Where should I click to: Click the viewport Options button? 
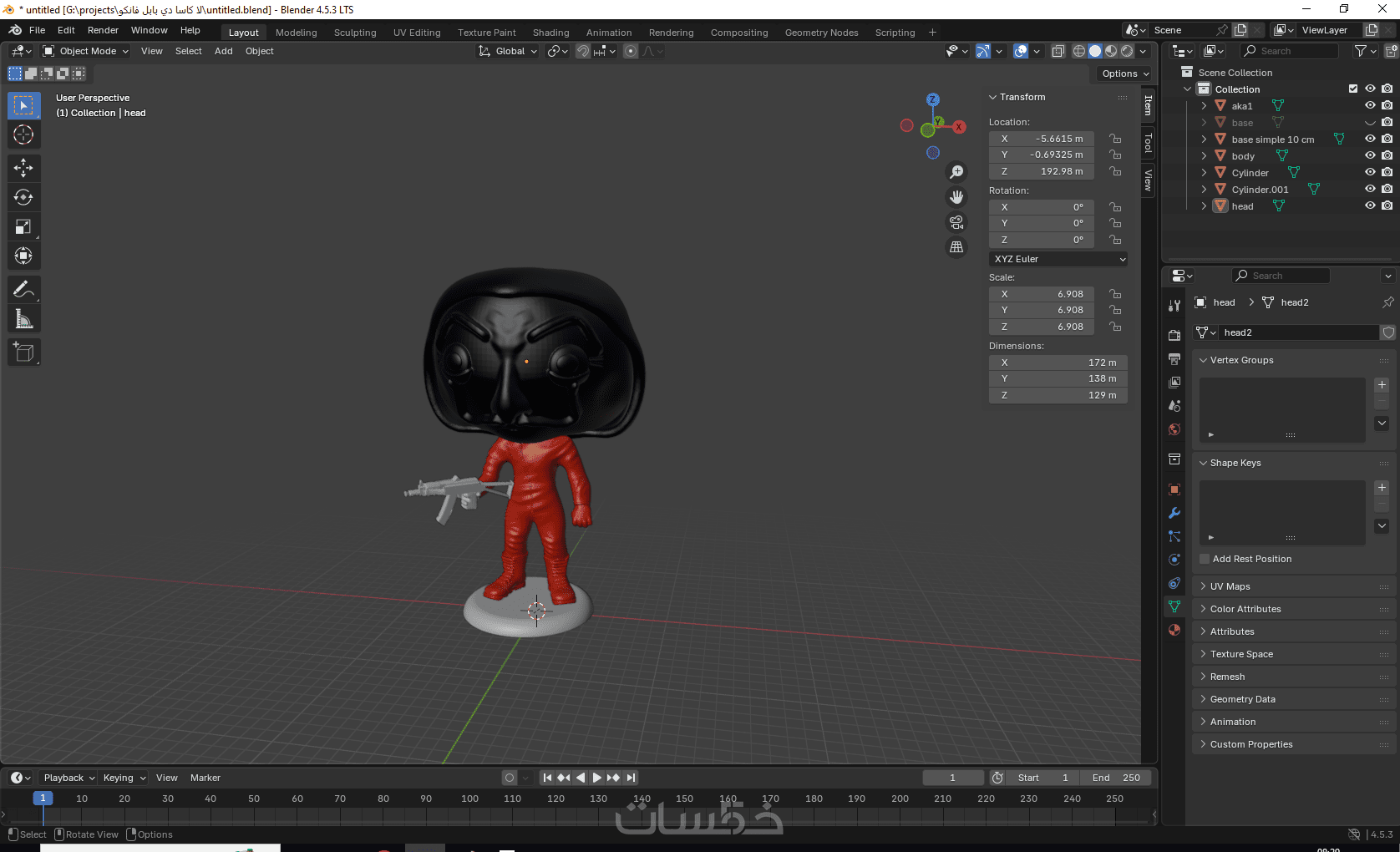tap(1124, 74)
